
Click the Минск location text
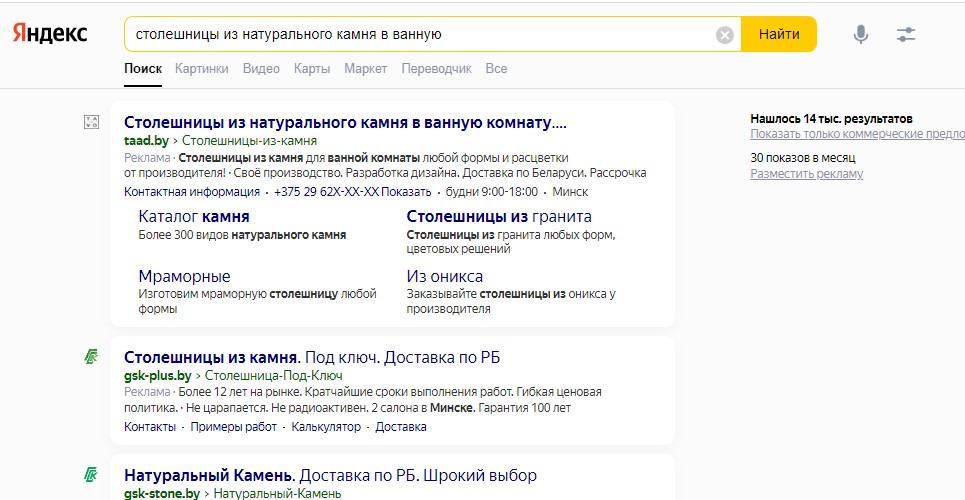pos(570,192)
